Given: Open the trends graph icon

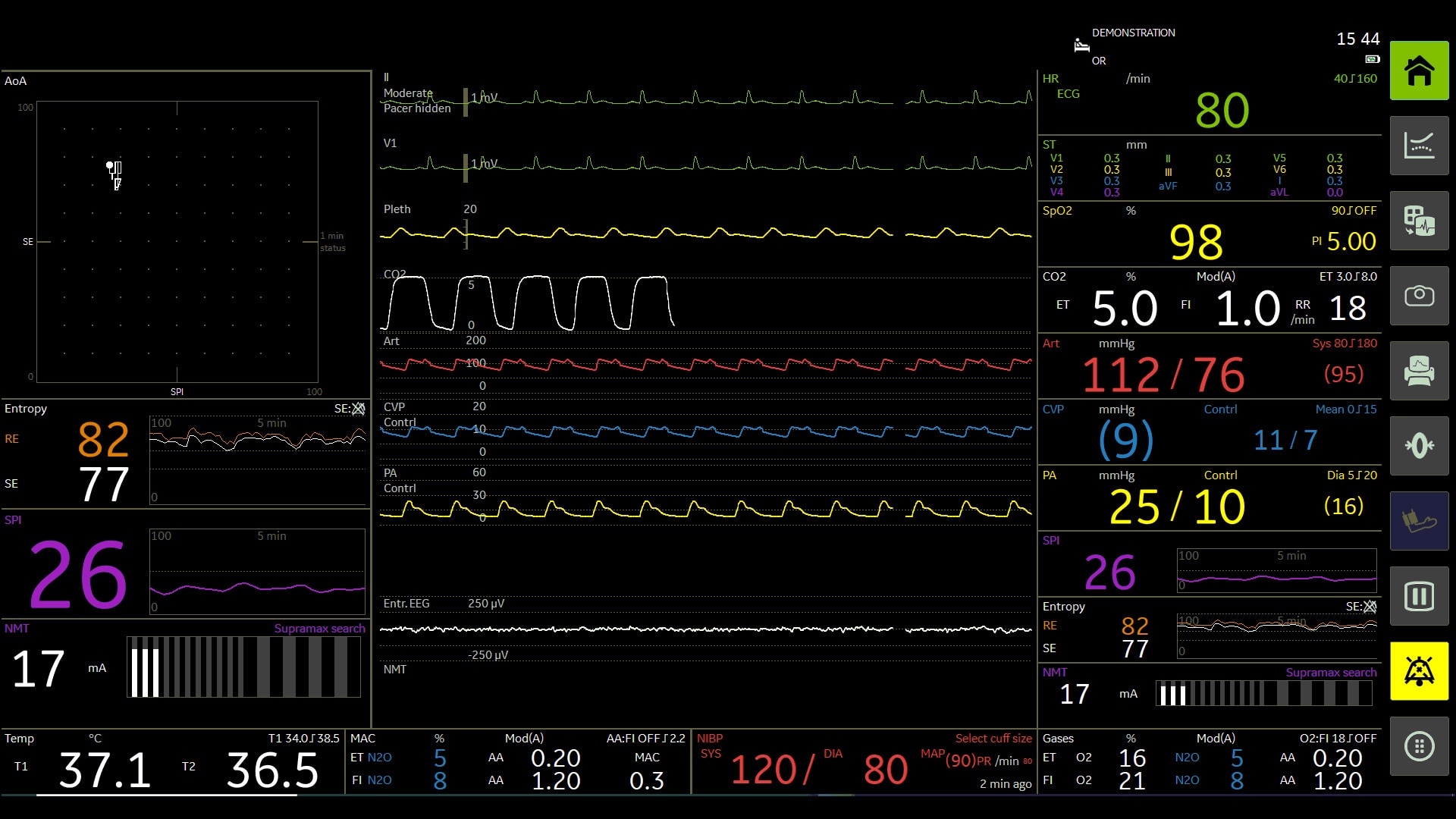Looking at the screenshot, I should pyautogui.click(x=1419, y=146).
